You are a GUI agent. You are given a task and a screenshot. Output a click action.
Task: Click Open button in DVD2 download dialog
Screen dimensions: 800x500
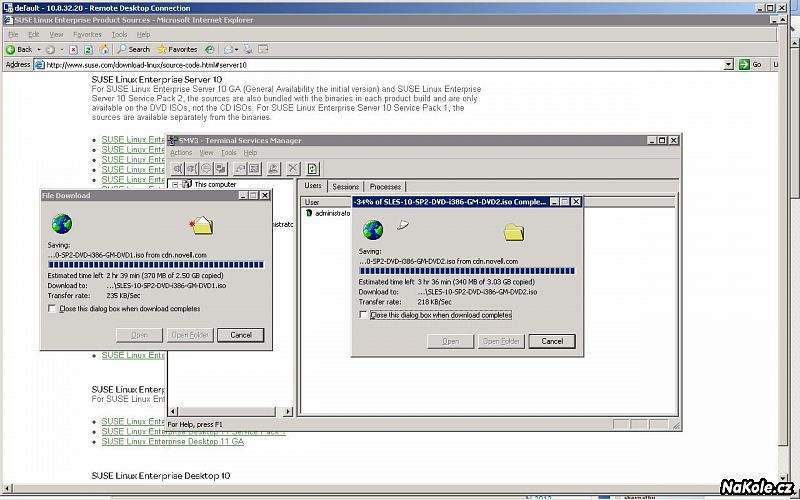[x=451, y=341]
